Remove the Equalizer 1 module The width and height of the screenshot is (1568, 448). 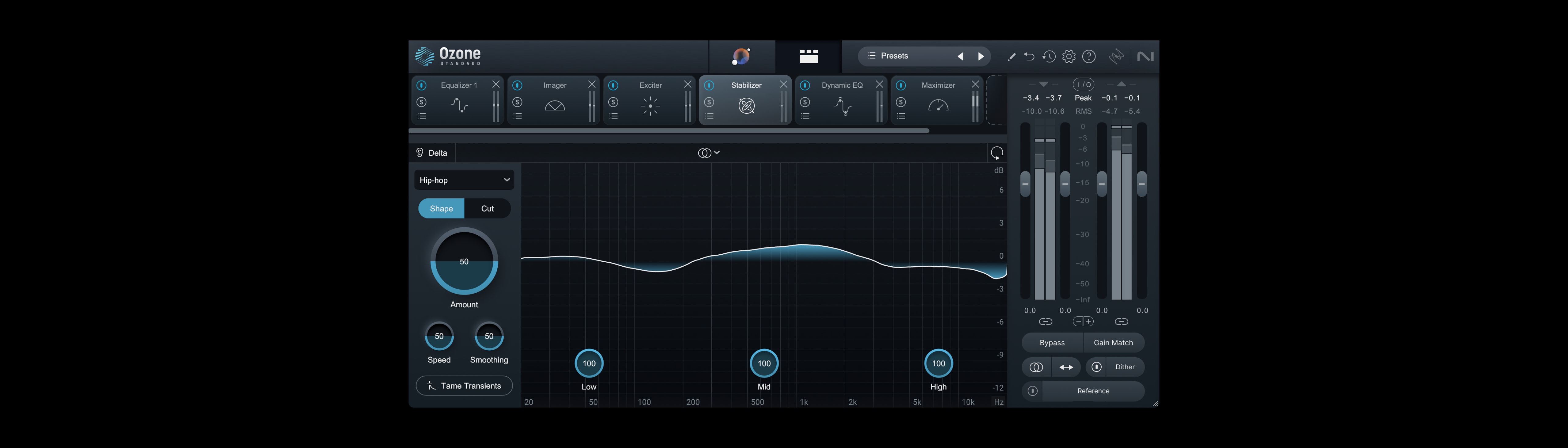point(496,85)
